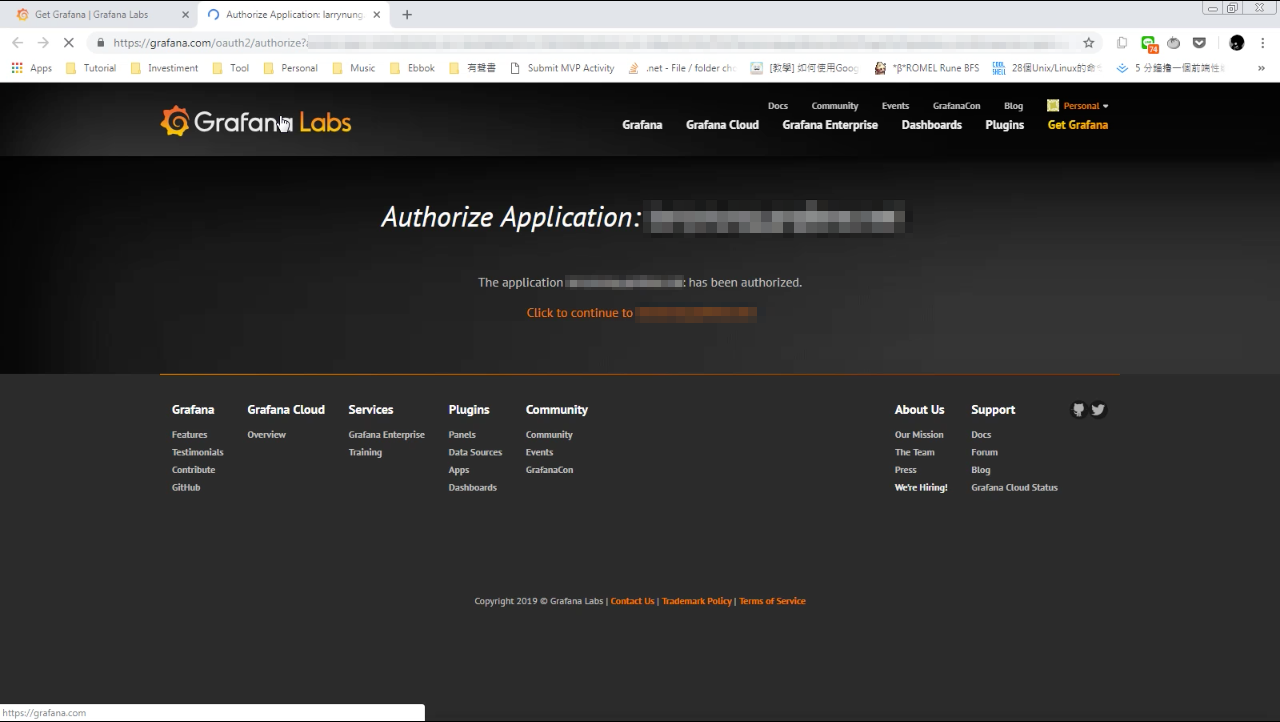1280x722 pixels.
Task: Open Events in top navigation
Action: [895, 106]
